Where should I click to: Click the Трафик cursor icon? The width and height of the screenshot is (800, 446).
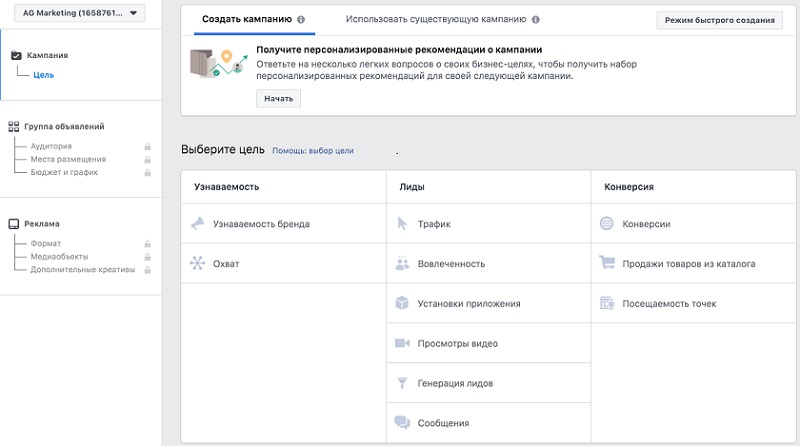(402, 224)
